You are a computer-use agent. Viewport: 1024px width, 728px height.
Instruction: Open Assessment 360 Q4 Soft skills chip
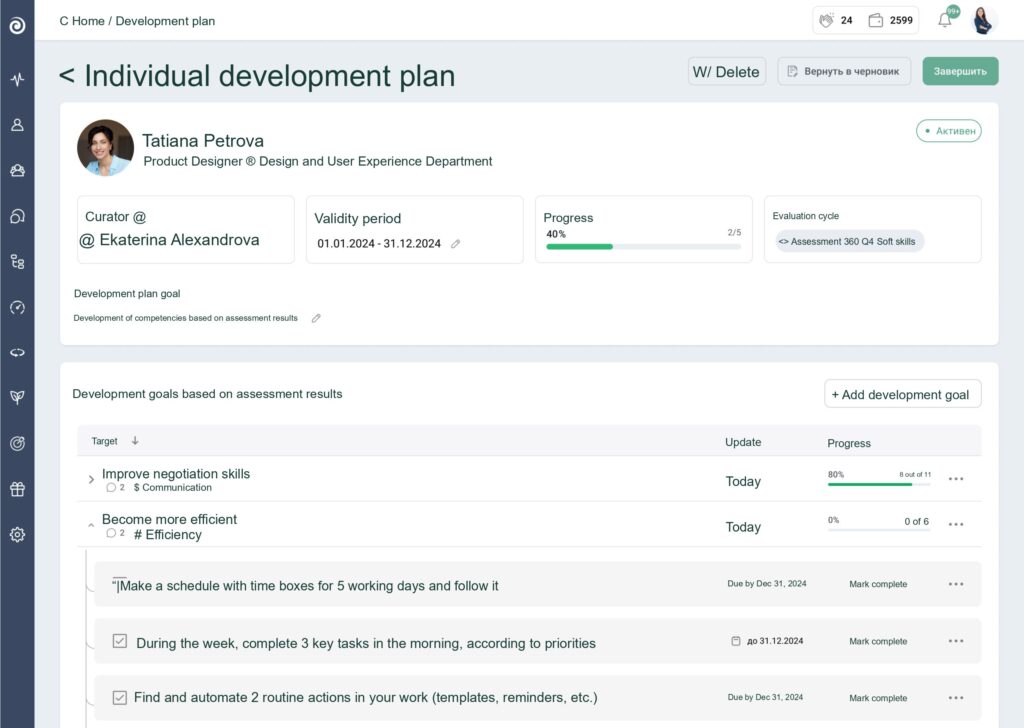click(849, 242)
